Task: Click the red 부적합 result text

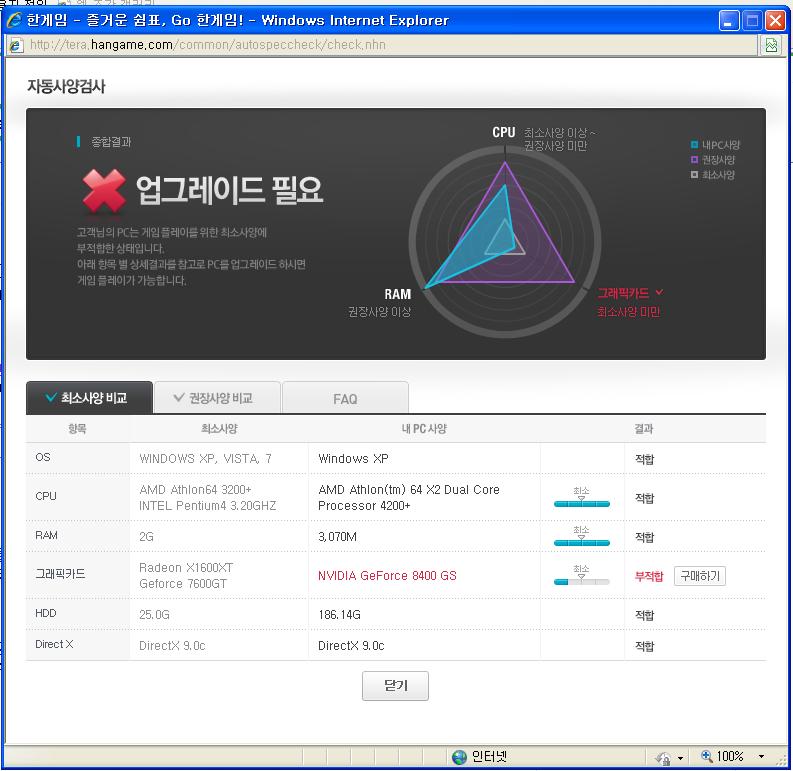Action: pyautogui.click(x=649, y=576)
